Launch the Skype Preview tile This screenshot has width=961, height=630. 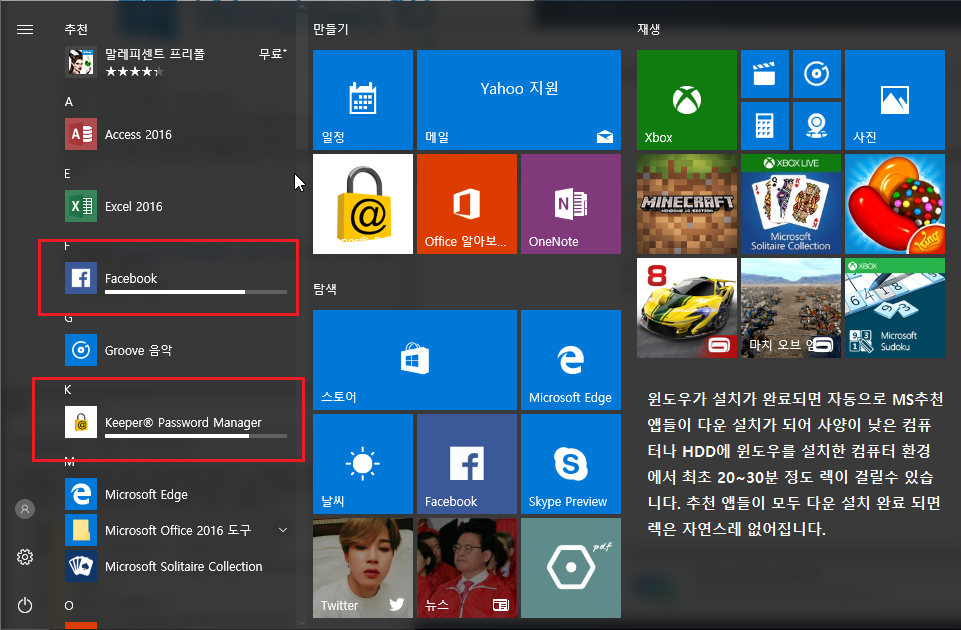tap(570, 465)
